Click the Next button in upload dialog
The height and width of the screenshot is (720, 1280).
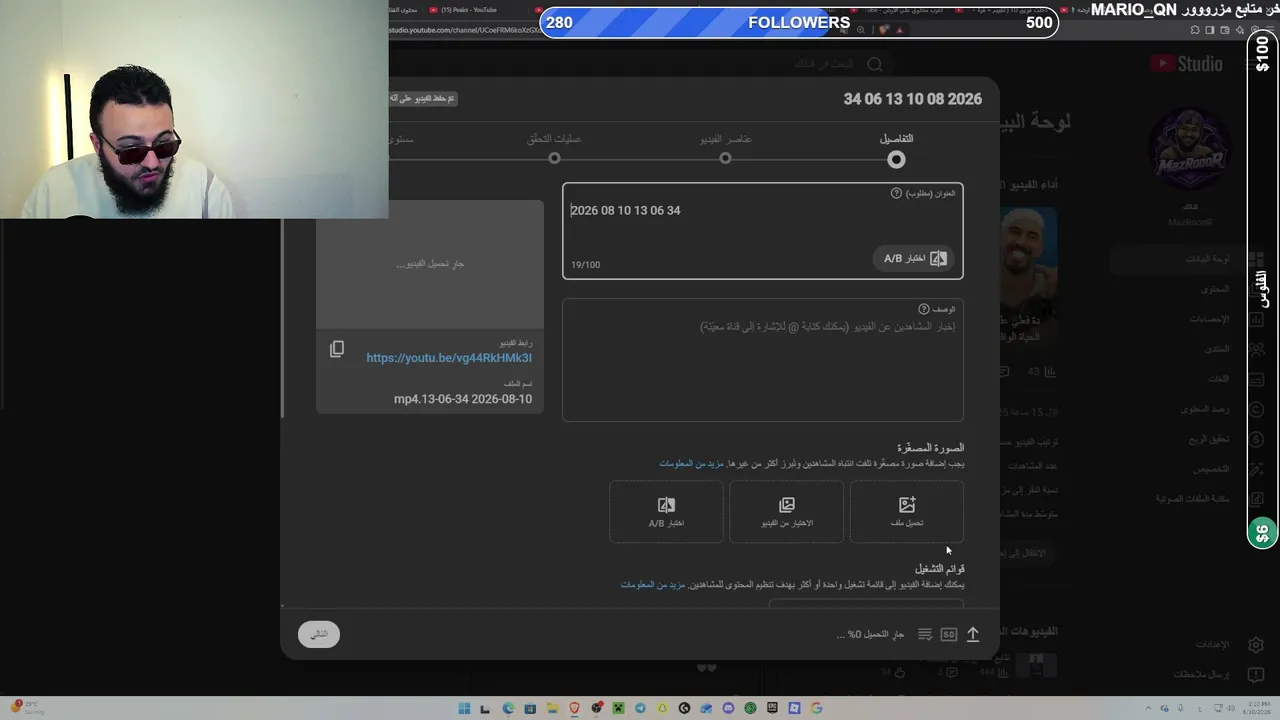point(319,634)
